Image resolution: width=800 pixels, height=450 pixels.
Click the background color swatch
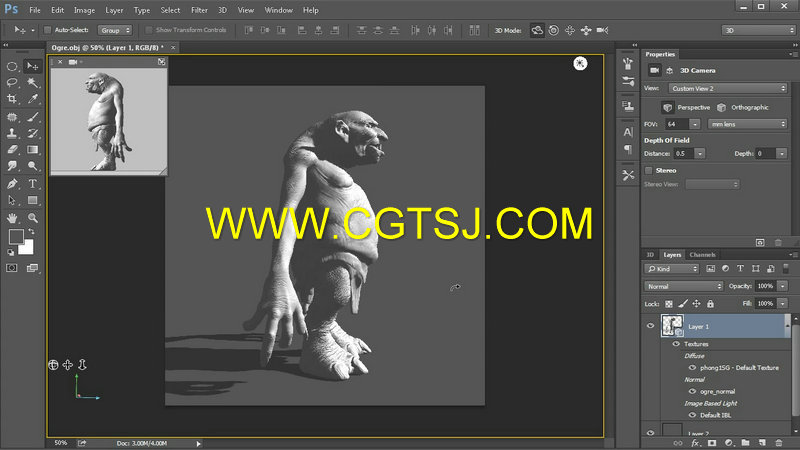click(x=28, y=249)
